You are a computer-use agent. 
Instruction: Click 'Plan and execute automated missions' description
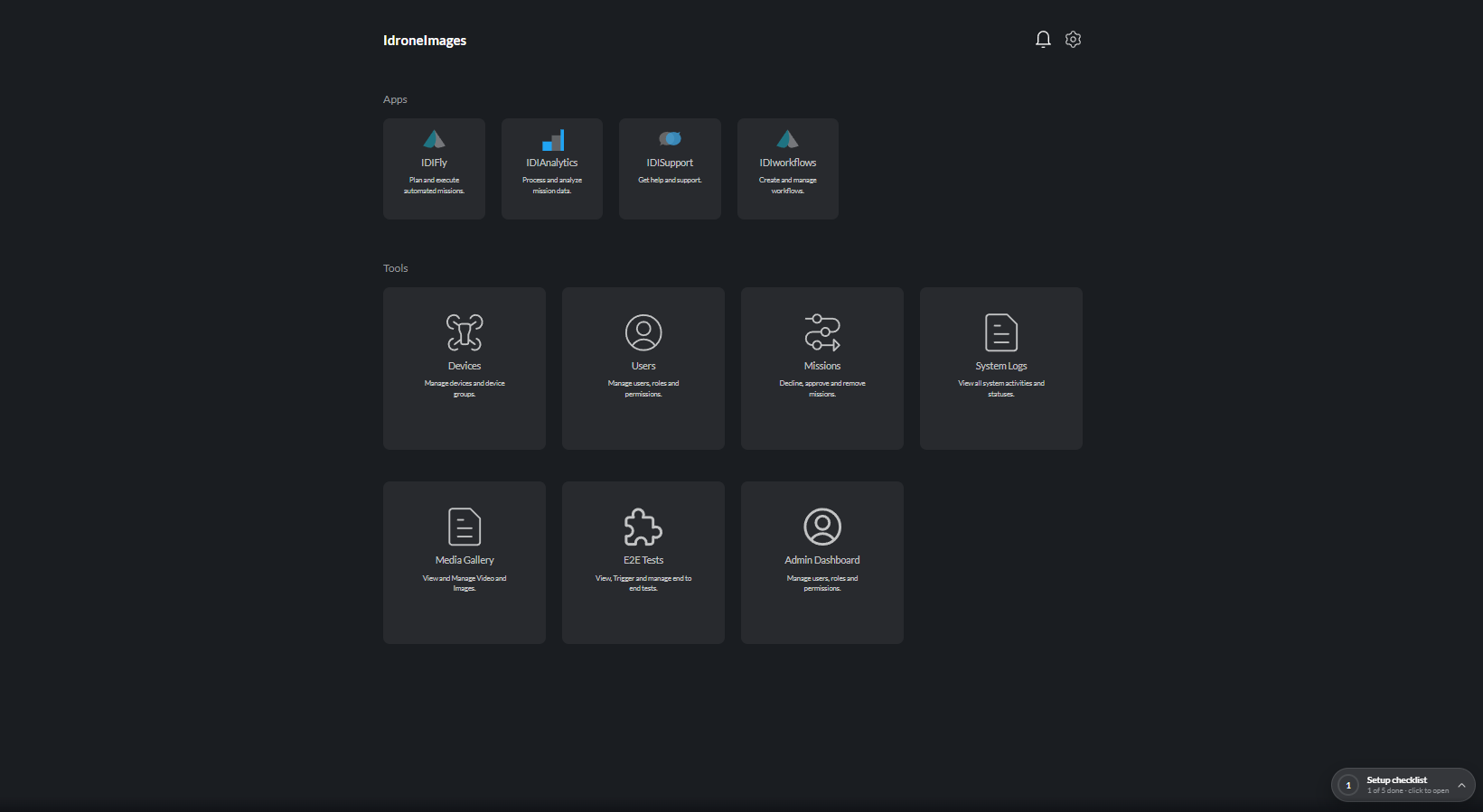tap(434, 185)
